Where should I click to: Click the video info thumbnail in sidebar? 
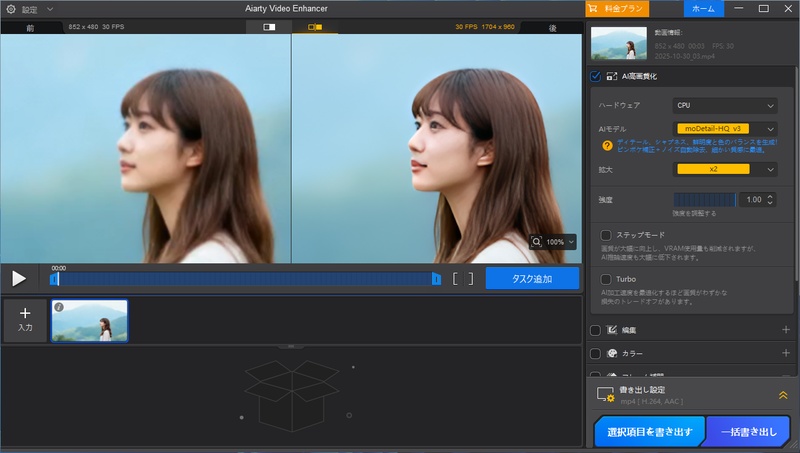[x=618, y=43]
